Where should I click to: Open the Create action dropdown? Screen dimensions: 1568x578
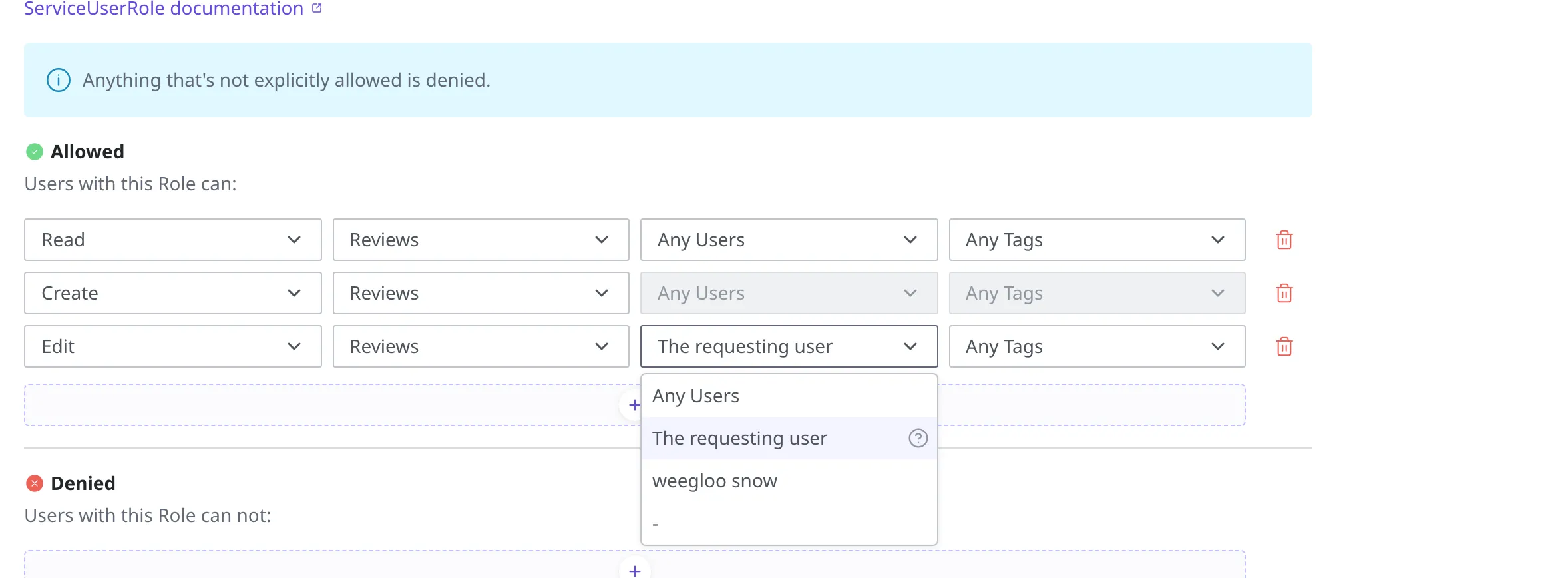[x=173, y=293]
